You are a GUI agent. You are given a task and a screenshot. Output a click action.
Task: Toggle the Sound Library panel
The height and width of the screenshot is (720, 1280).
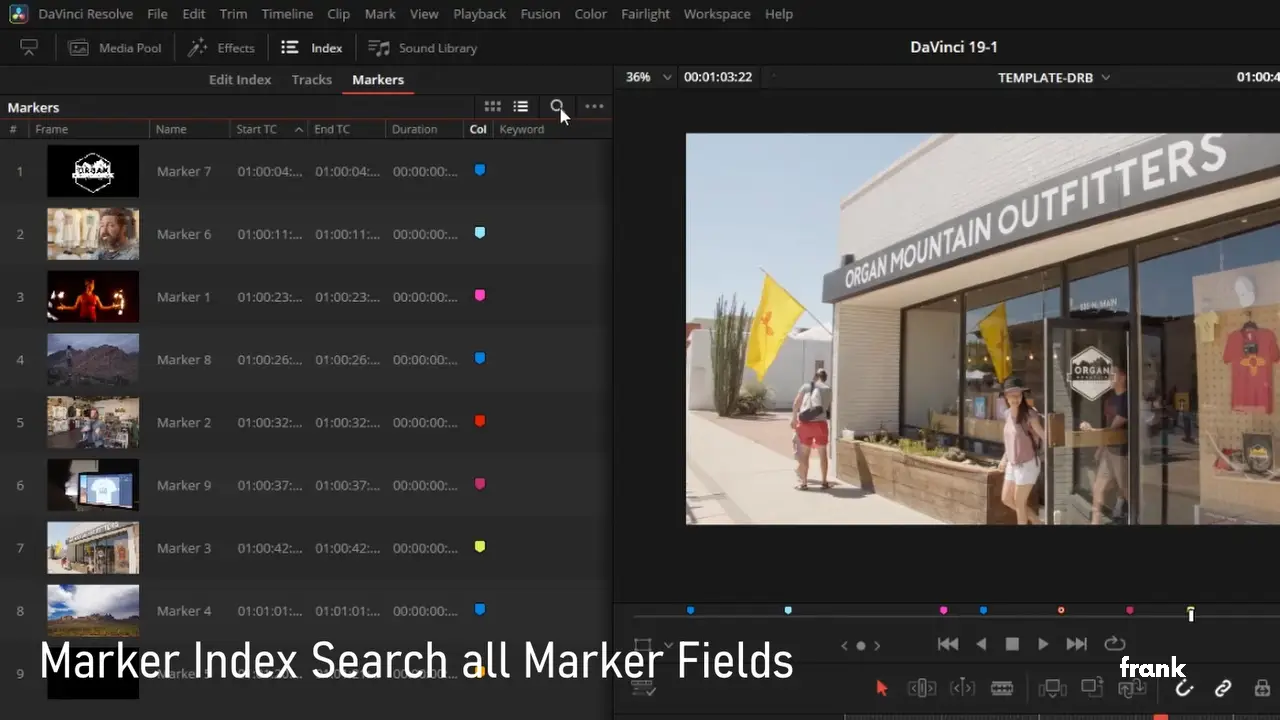click(423, 48)
